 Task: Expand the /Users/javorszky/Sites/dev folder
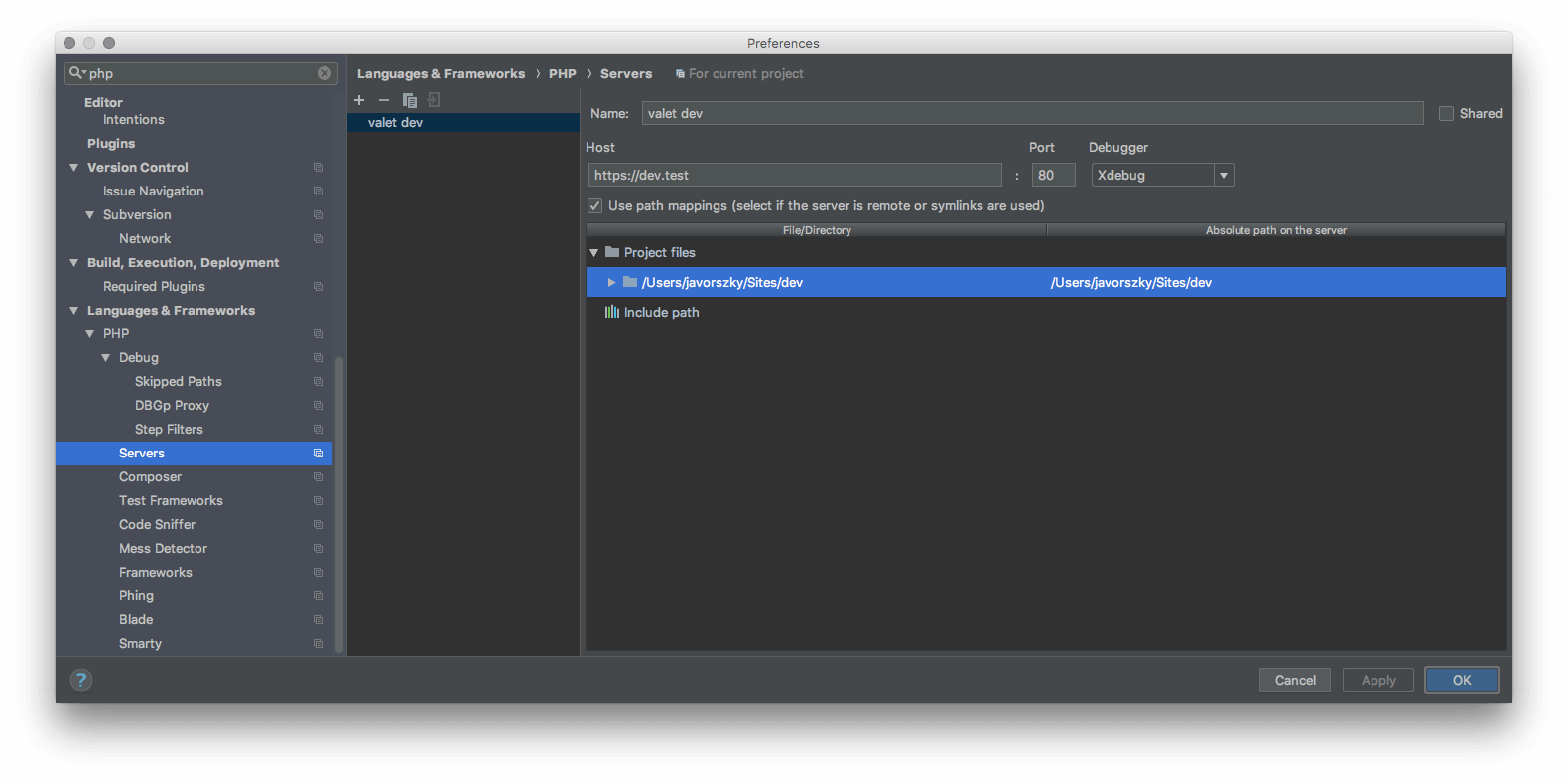pos(611,283)
